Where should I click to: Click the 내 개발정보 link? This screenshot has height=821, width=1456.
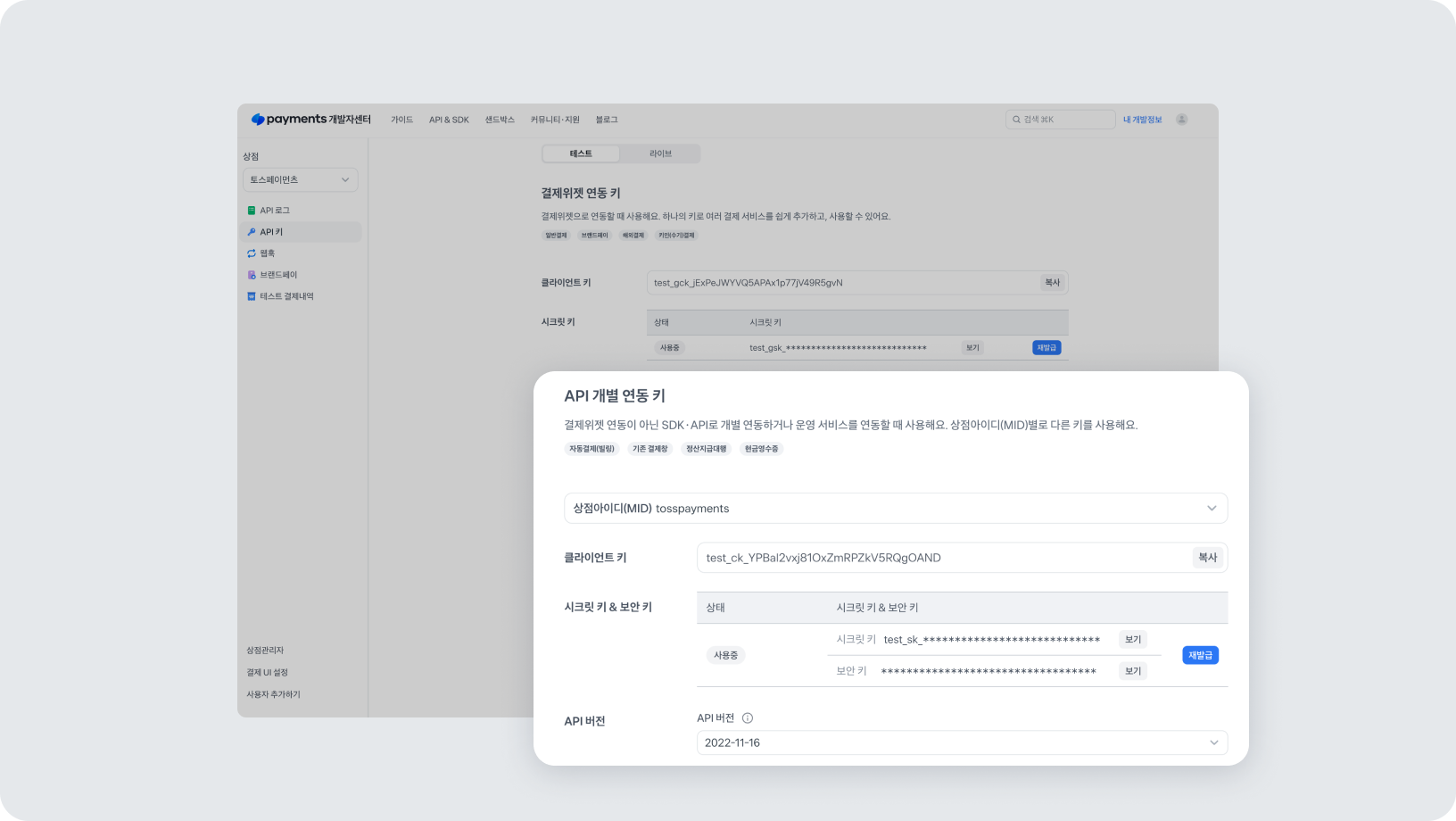[1143, 120]
